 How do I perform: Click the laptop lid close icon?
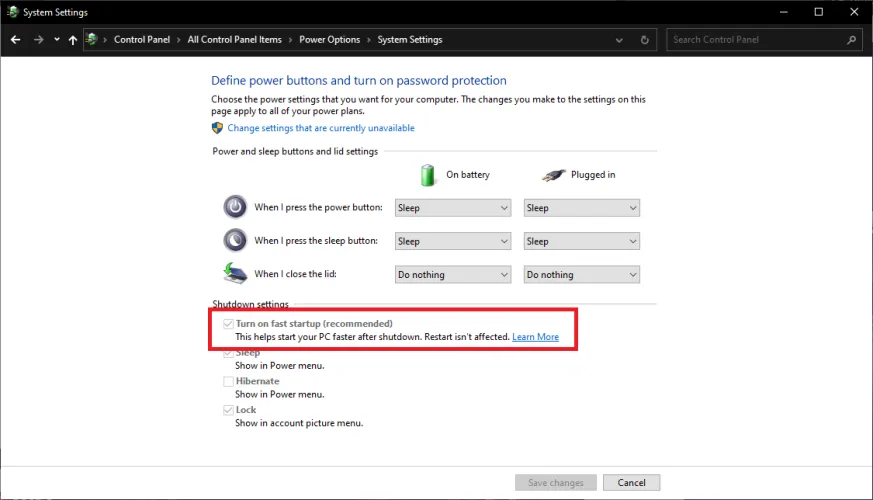coord(234,273)
